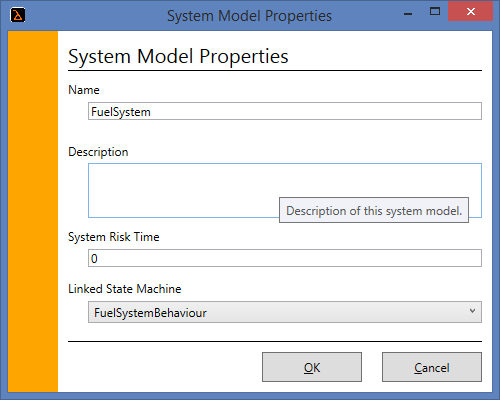Image resolution: width=500 pixels, height=400 pixels.
Task: Maximize the System Model Properties window
Action: [435, 12]
